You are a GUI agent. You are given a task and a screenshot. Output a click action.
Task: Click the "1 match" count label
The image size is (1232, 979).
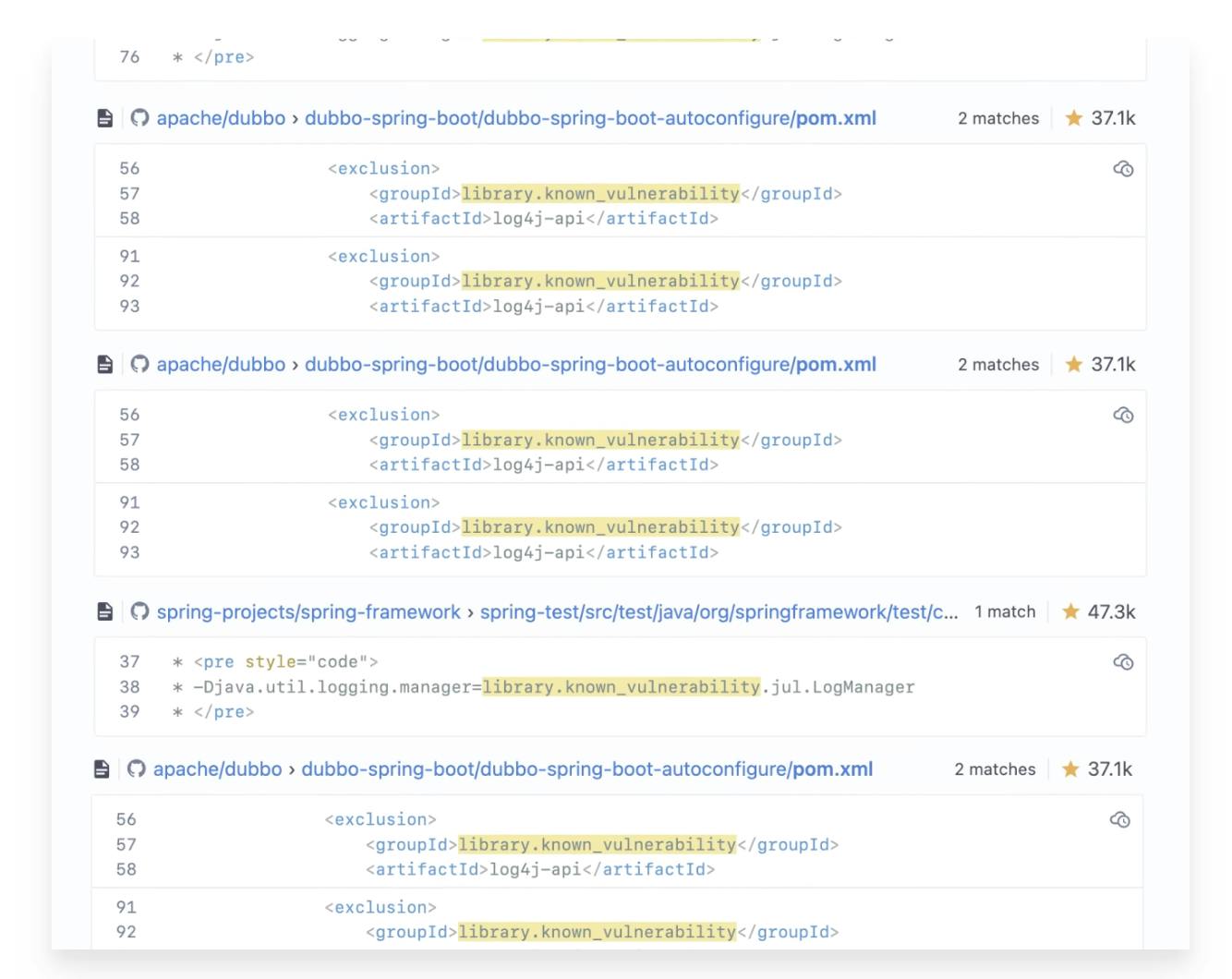tap(1005, 611)
